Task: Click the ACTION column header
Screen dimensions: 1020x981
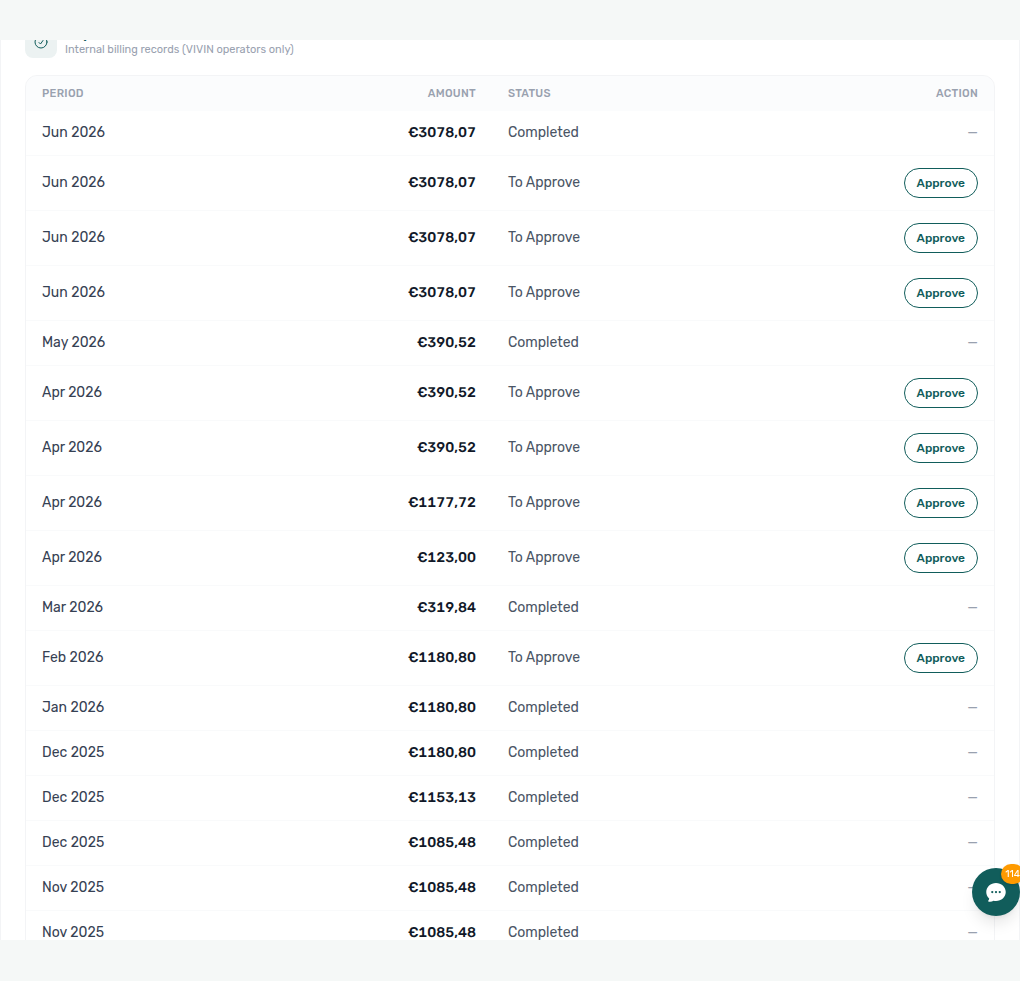Action: pyautogui.click(x=956, y=93)
